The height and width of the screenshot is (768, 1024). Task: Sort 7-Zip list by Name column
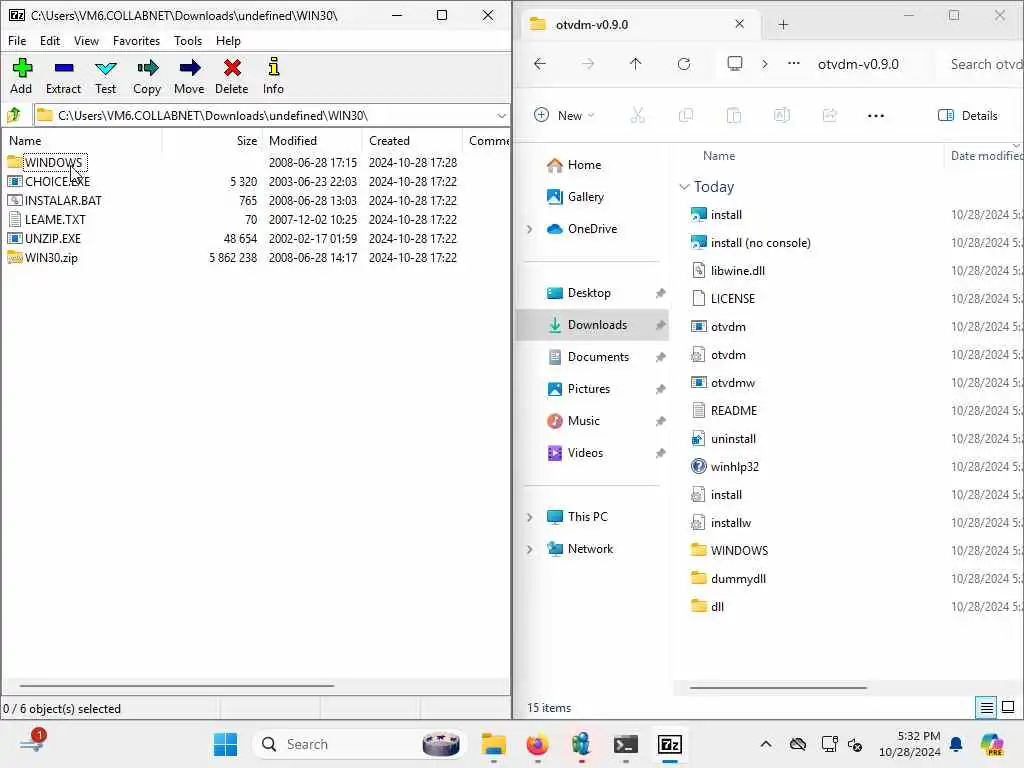coord(25,140)
